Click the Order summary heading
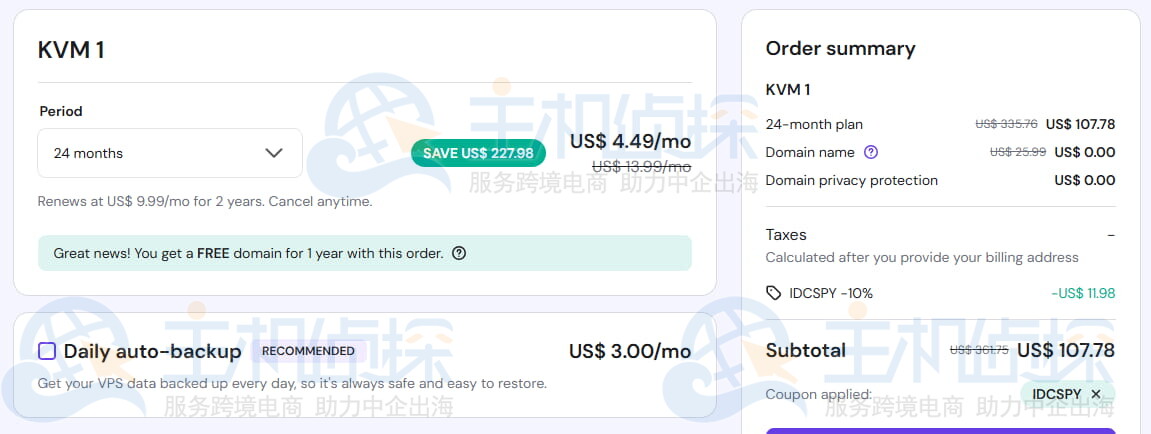 coord(840,48)
